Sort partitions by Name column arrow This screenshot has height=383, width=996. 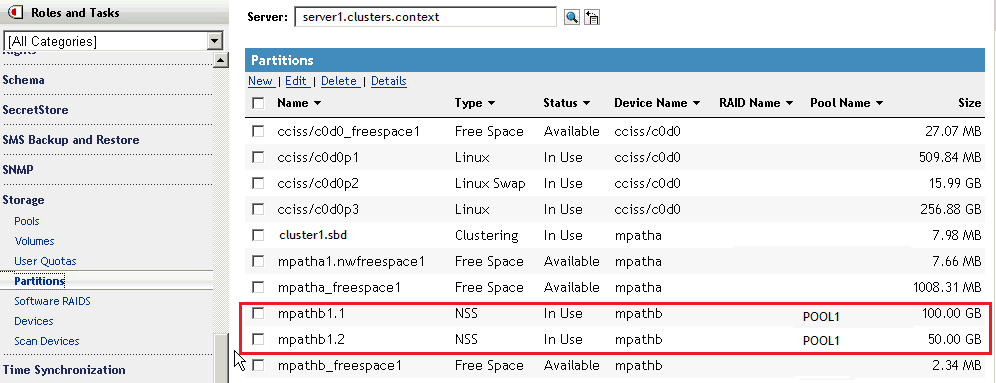[x=318, y=103]
